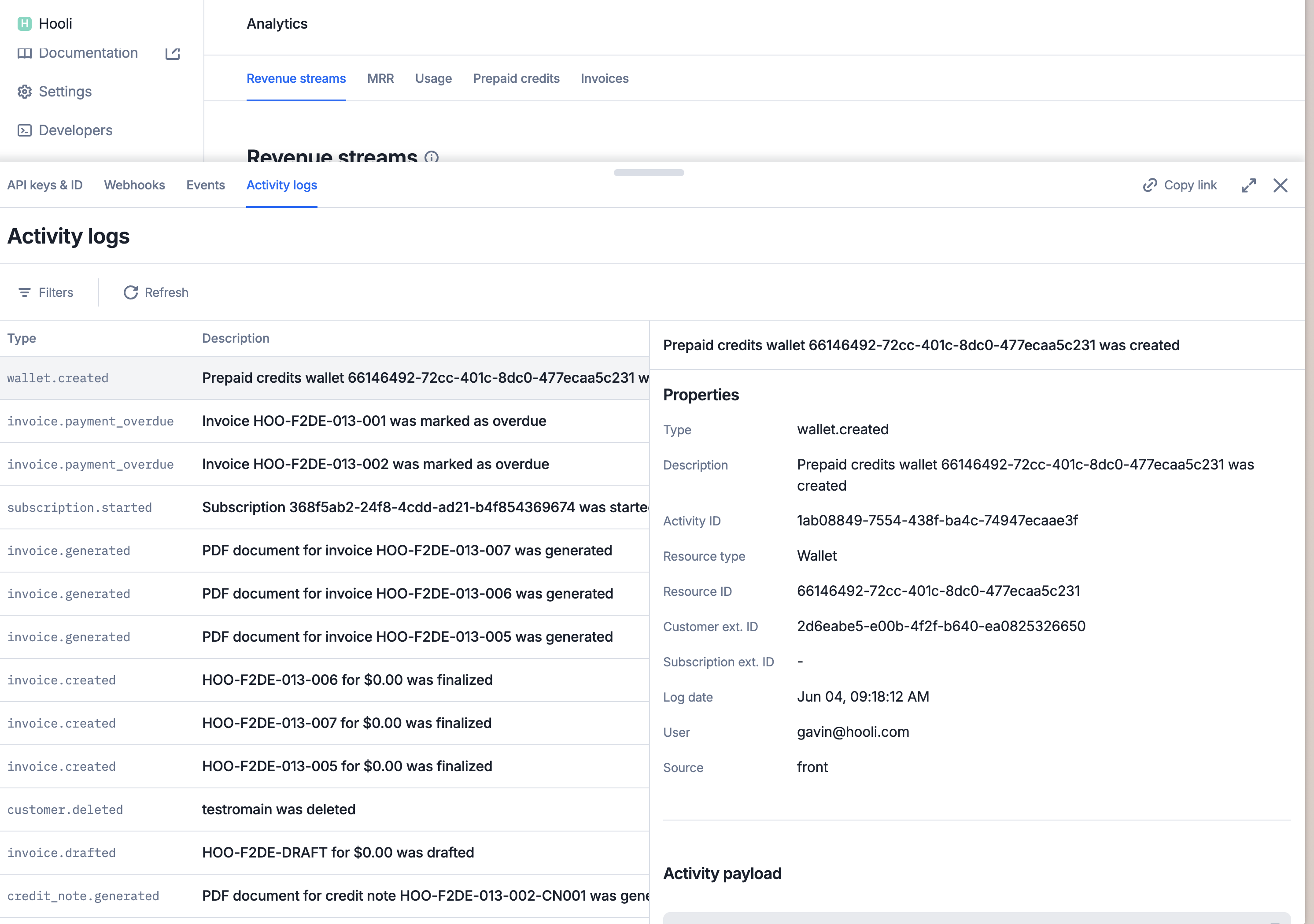The height and width of the screenshot is (924, 1314).
Task: Click the panel resize drag handle
Action: point(649,172)
